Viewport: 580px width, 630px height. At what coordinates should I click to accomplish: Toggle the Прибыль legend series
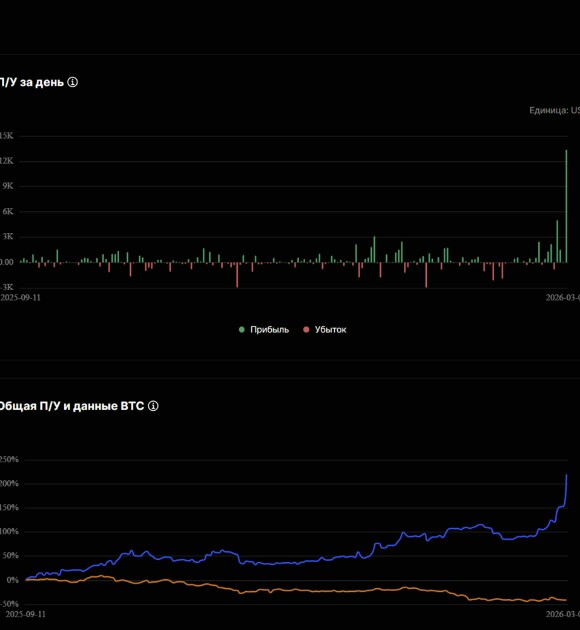[264, 330]
